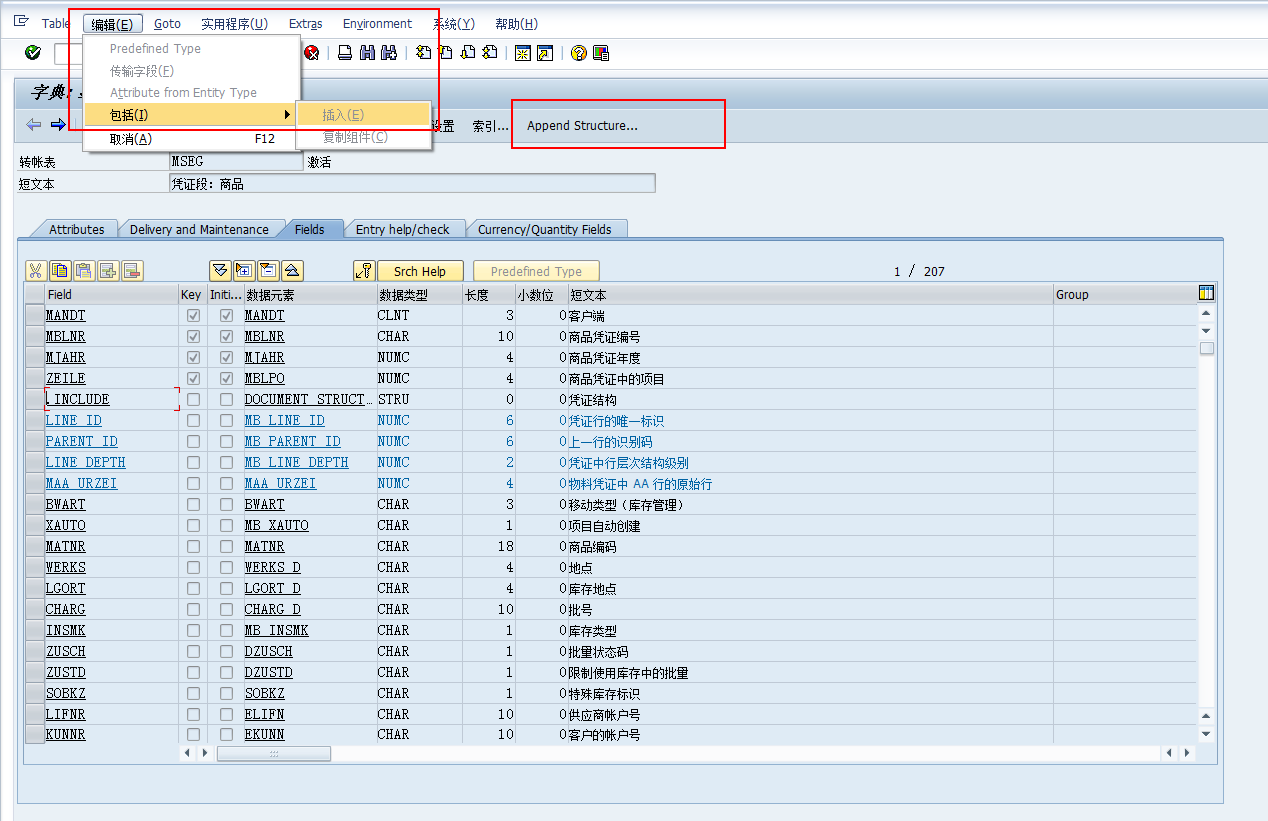The image size is (1268, 821).
Task: Click the red Cancel icon in toolbar
Action: point(312,53)
